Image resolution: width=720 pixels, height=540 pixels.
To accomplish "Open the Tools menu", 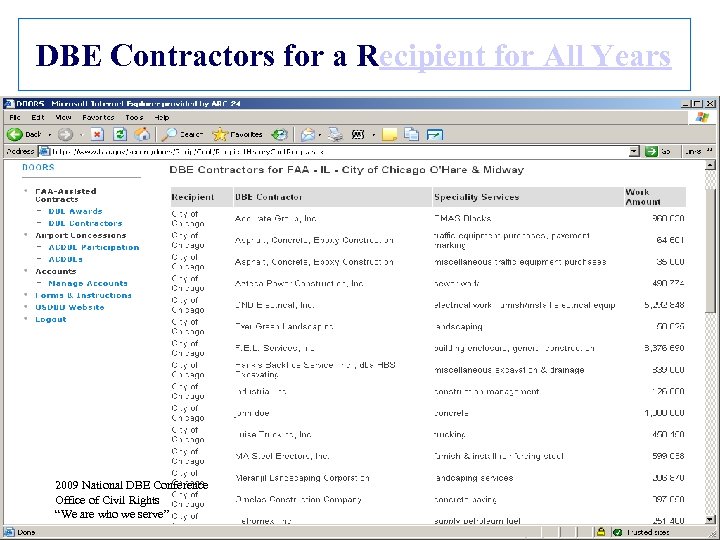I will pos(134,118).
